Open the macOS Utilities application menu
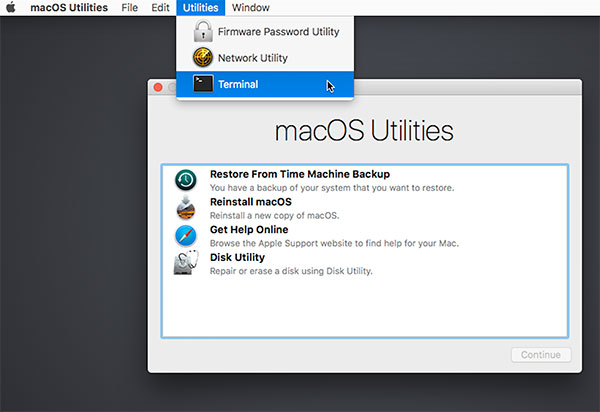This screenshot has width=600, height=412. tap(69, 8)
